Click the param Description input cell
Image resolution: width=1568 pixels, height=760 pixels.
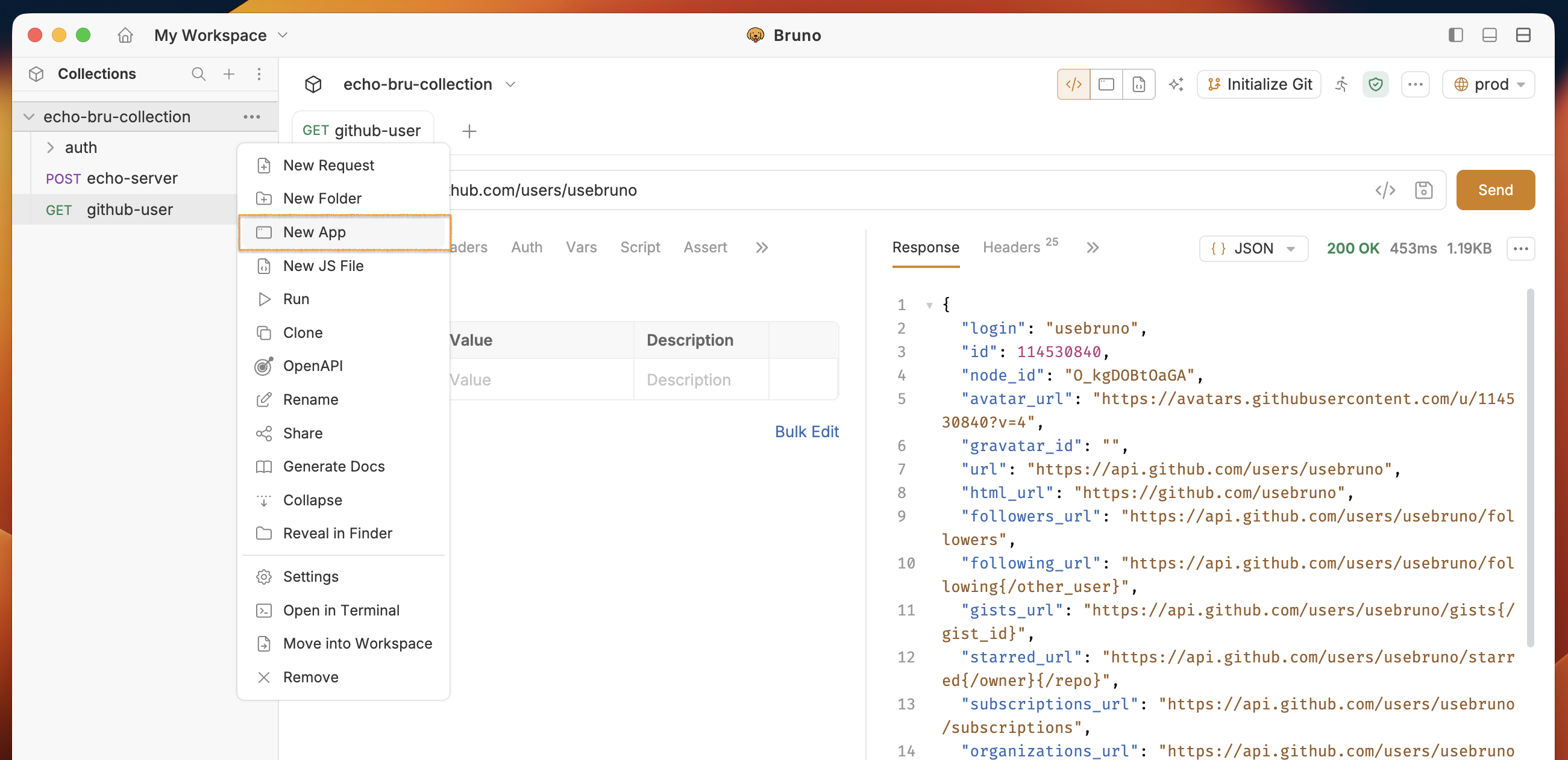coord(701,381)
